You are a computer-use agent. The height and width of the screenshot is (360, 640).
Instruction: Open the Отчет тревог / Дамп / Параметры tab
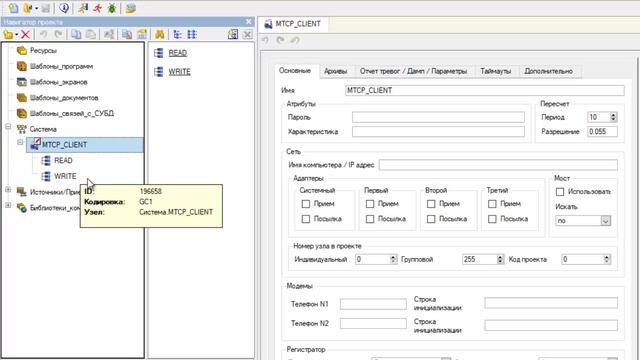(413, 71)
